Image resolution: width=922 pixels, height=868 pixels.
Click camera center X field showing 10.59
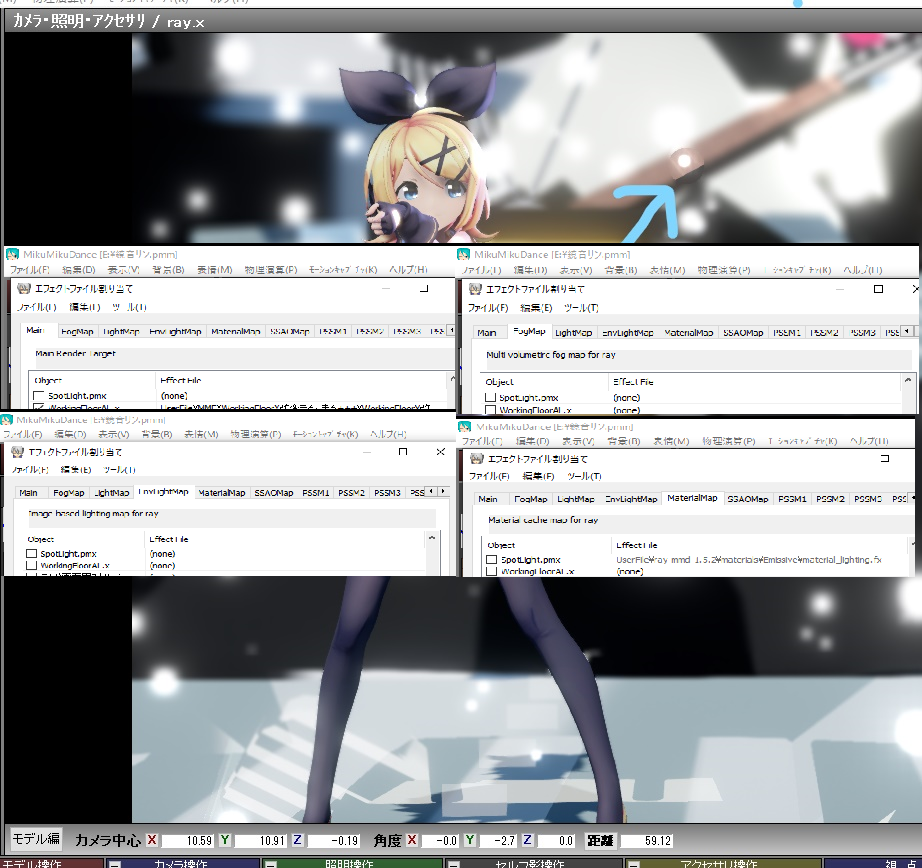pyautogui.click(x=188, y=841)
